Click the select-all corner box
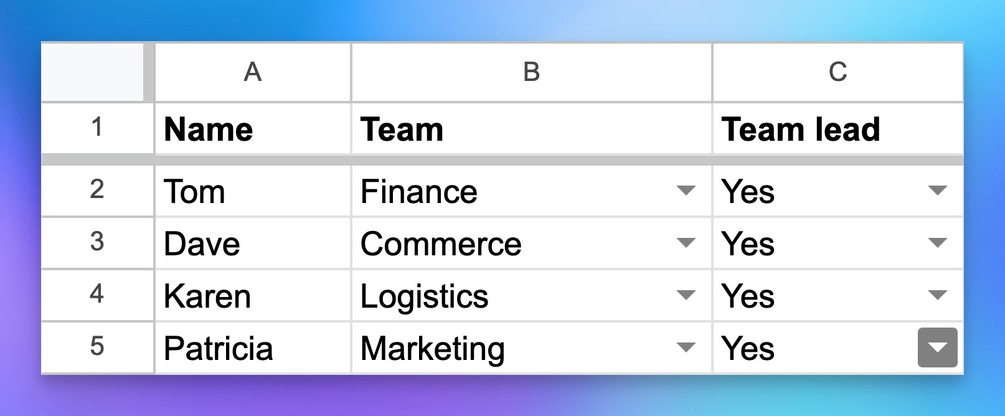Image resolution: width=1005 pixels, height=416 pixels. coord(93,72)
